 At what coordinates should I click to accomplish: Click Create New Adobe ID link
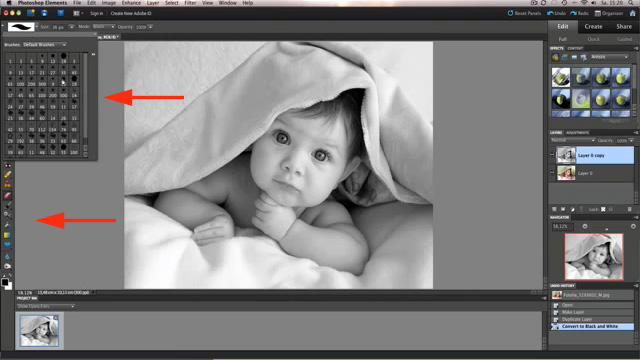pyautogui.click(x=131, y=13)
